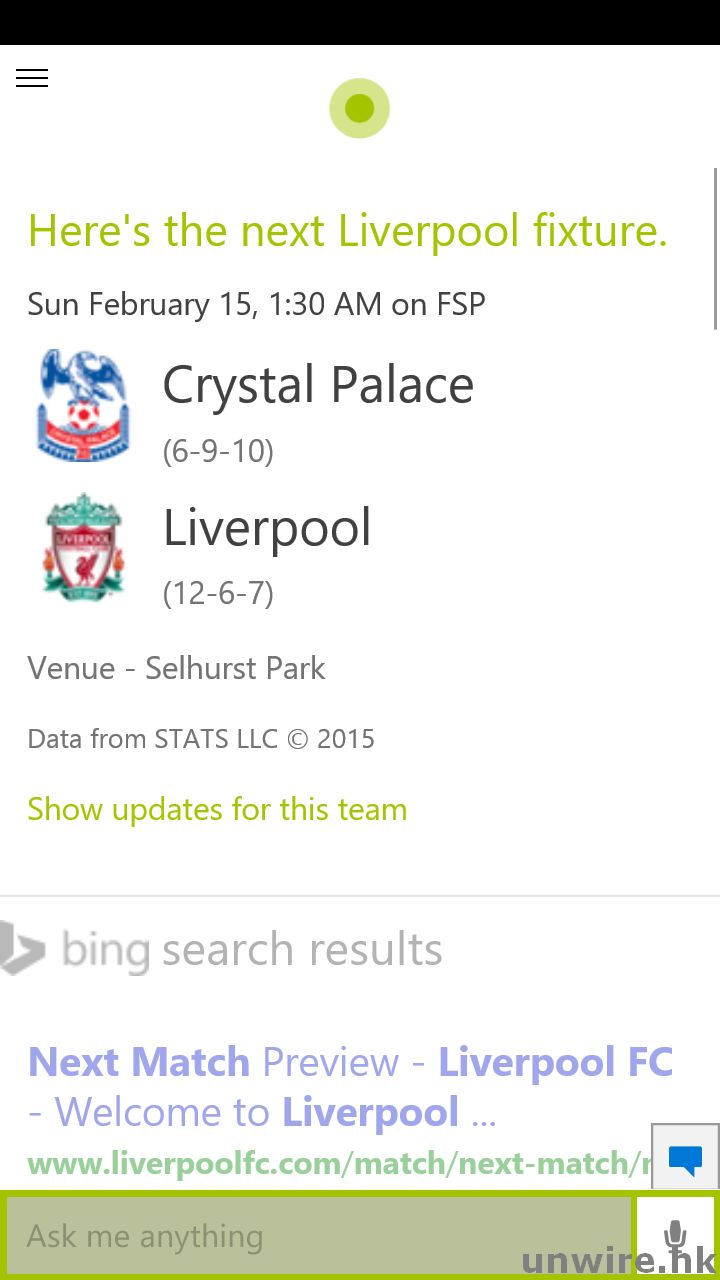Image resolution: width=720 pixels, height=1280 pixels.
Task: Click the Crystal Palace club crest
Action: (83, 405)
